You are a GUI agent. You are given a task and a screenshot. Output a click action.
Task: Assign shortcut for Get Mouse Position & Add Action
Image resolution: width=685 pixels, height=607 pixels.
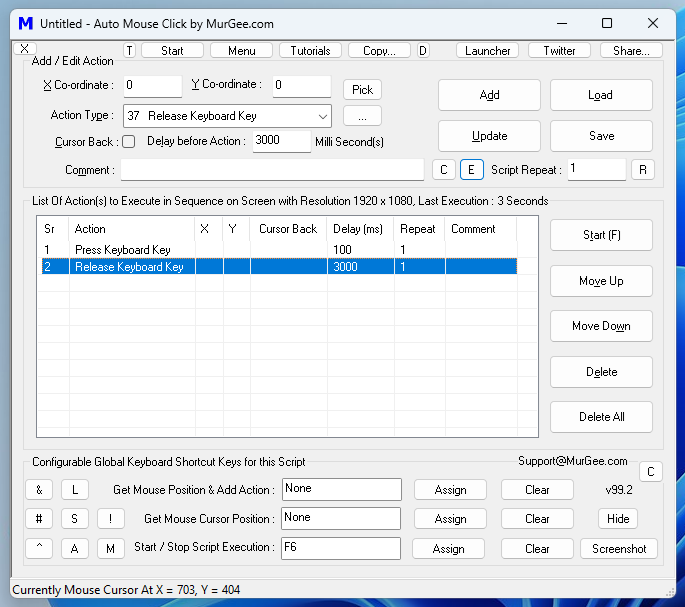point(450,490)
